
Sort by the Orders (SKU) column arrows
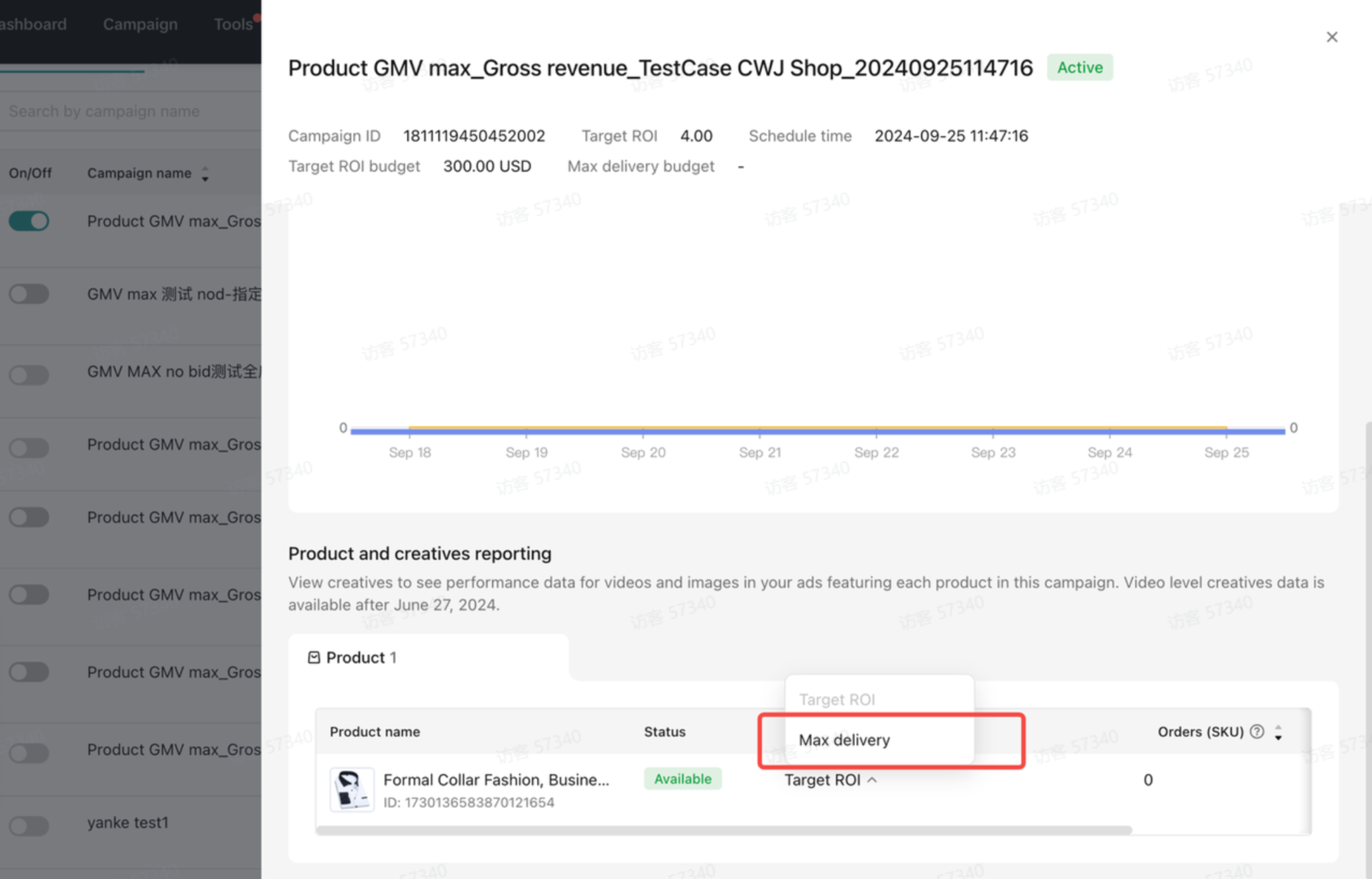[1278, 732]
